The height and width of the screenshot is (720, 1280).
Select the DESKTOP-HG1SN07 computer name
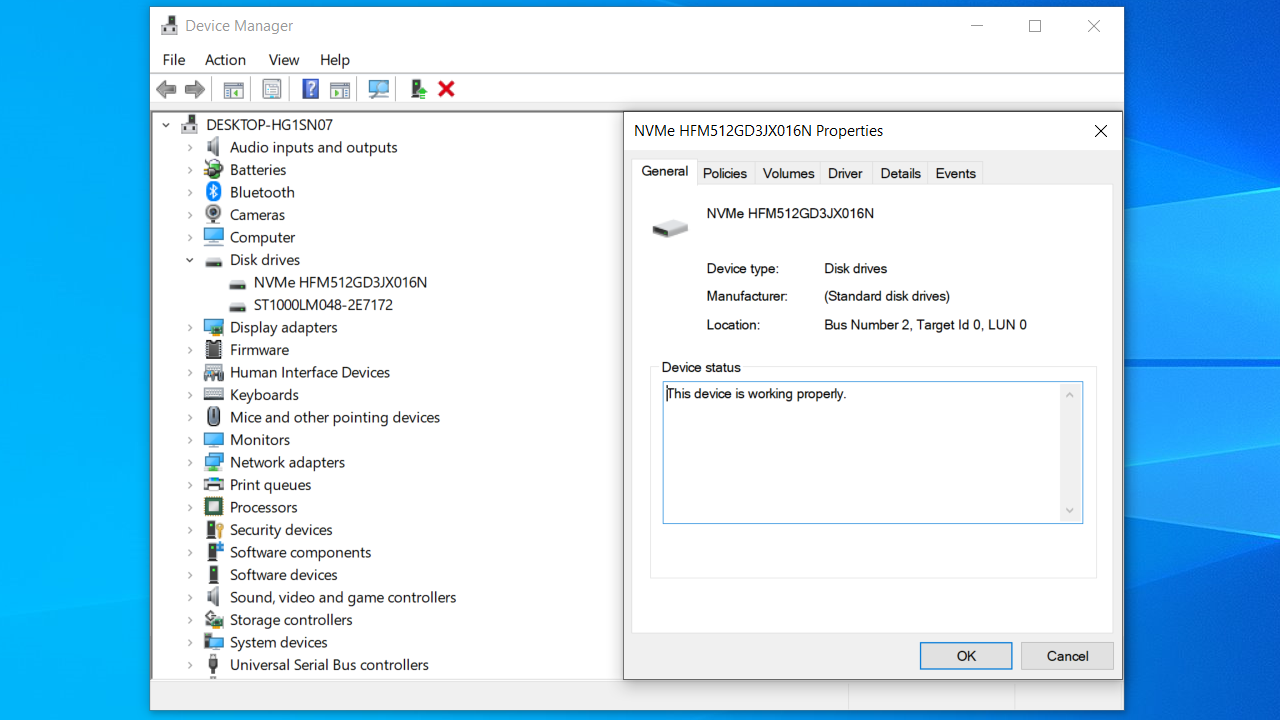pos(269,125)
